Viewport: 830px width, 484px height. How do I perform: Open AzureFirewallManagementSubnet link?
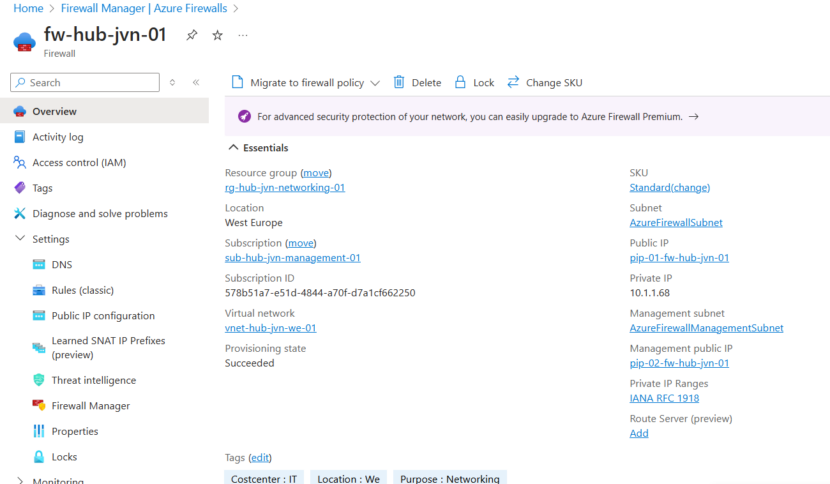coord(706,328)
